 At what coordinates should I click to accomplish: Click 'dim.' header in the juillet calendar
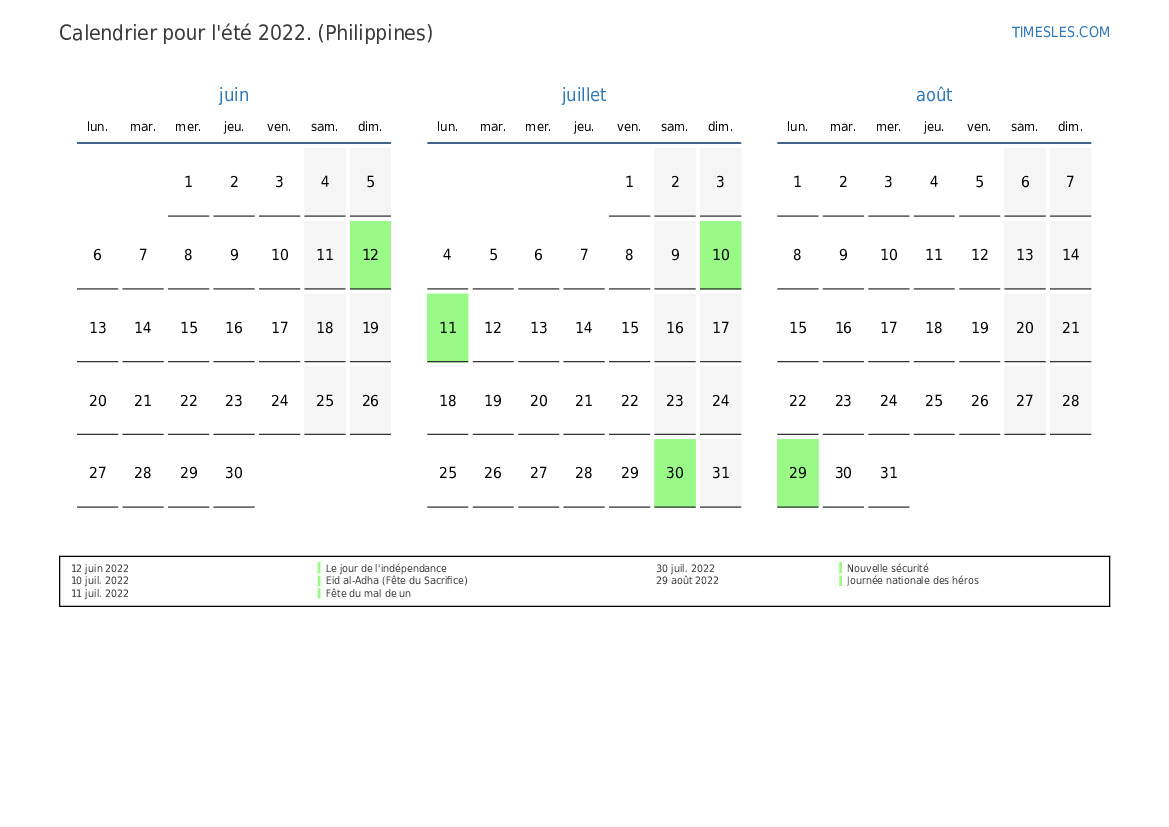pos(720,127)
